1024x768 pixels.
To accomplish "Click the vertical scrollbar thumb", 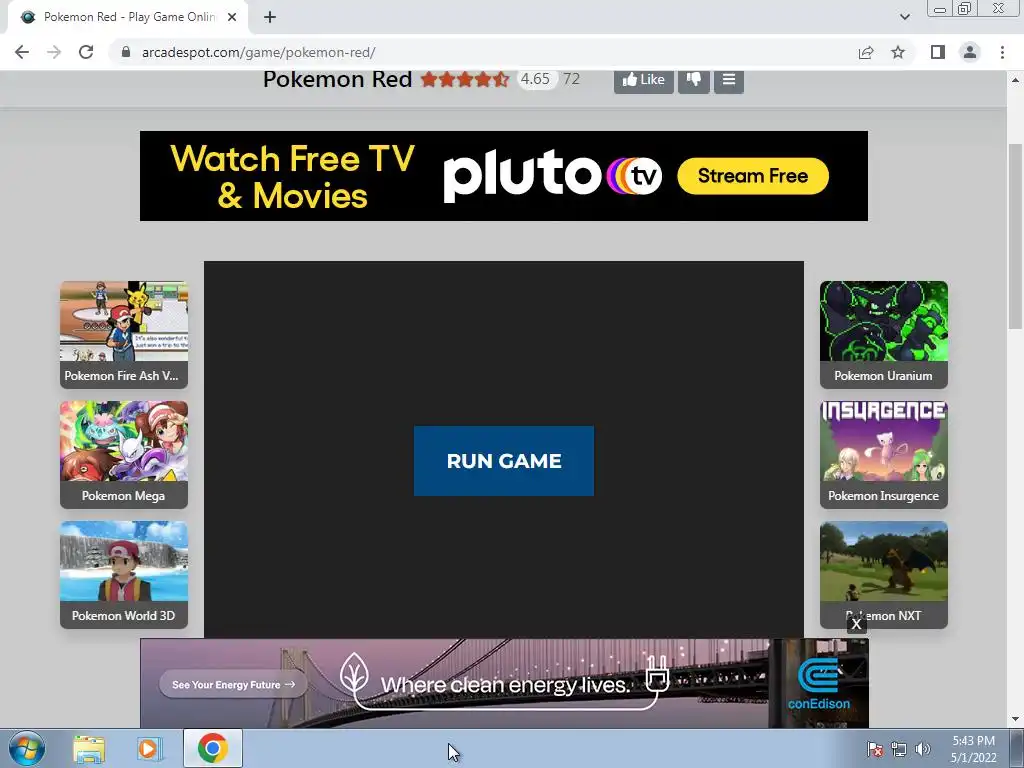I will point(1015,235).
